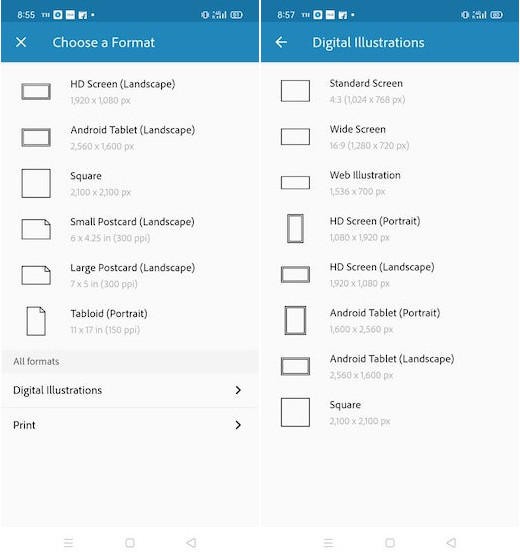The height and width of the screenshot is (560, 520).
Task: Tap Android back button on right phone
Action: pyautogui.click(x=451, y=543)
